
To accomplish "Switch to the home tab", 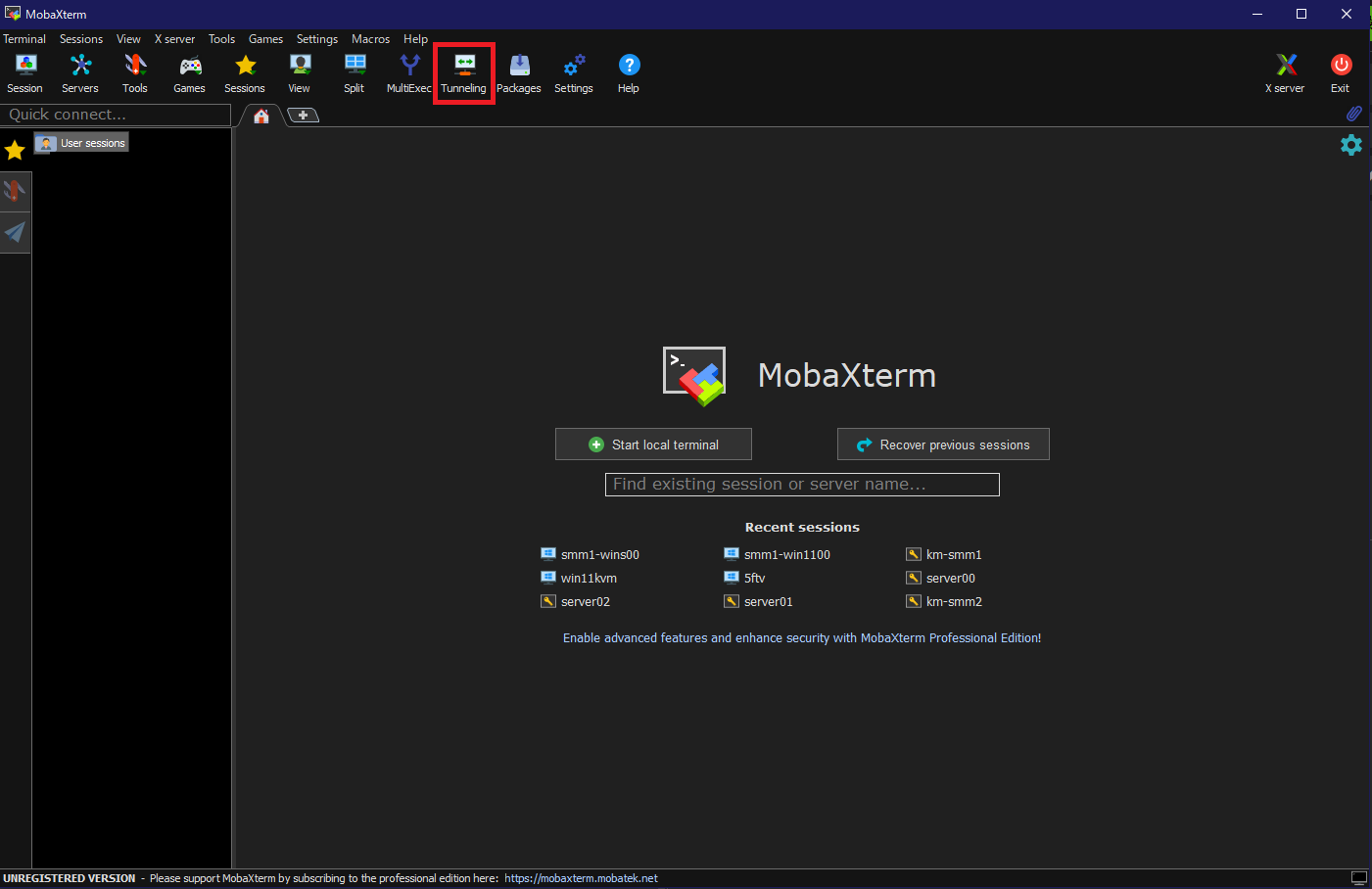I will click(260, 115).
